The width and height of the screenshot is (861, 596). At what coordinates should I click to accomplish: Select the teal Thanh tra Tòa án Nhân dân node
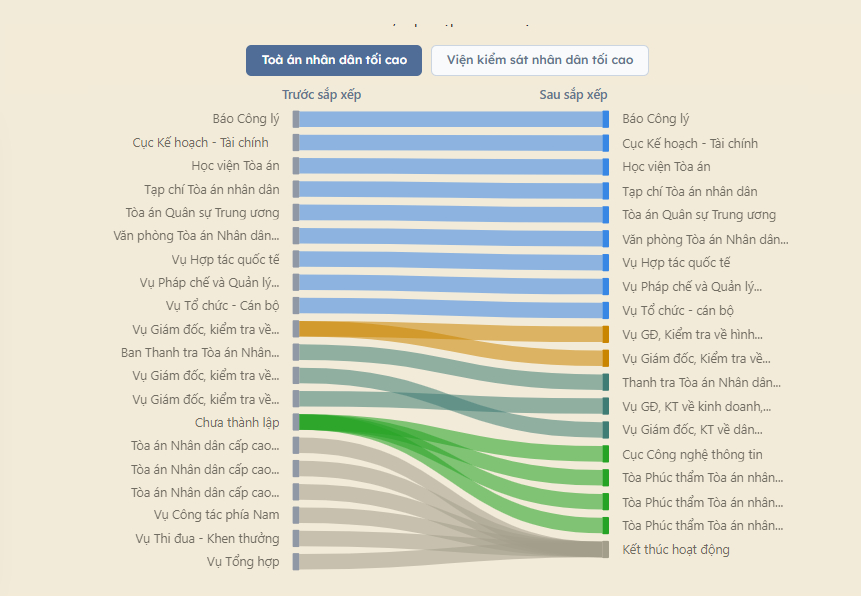tap(606, 382)
